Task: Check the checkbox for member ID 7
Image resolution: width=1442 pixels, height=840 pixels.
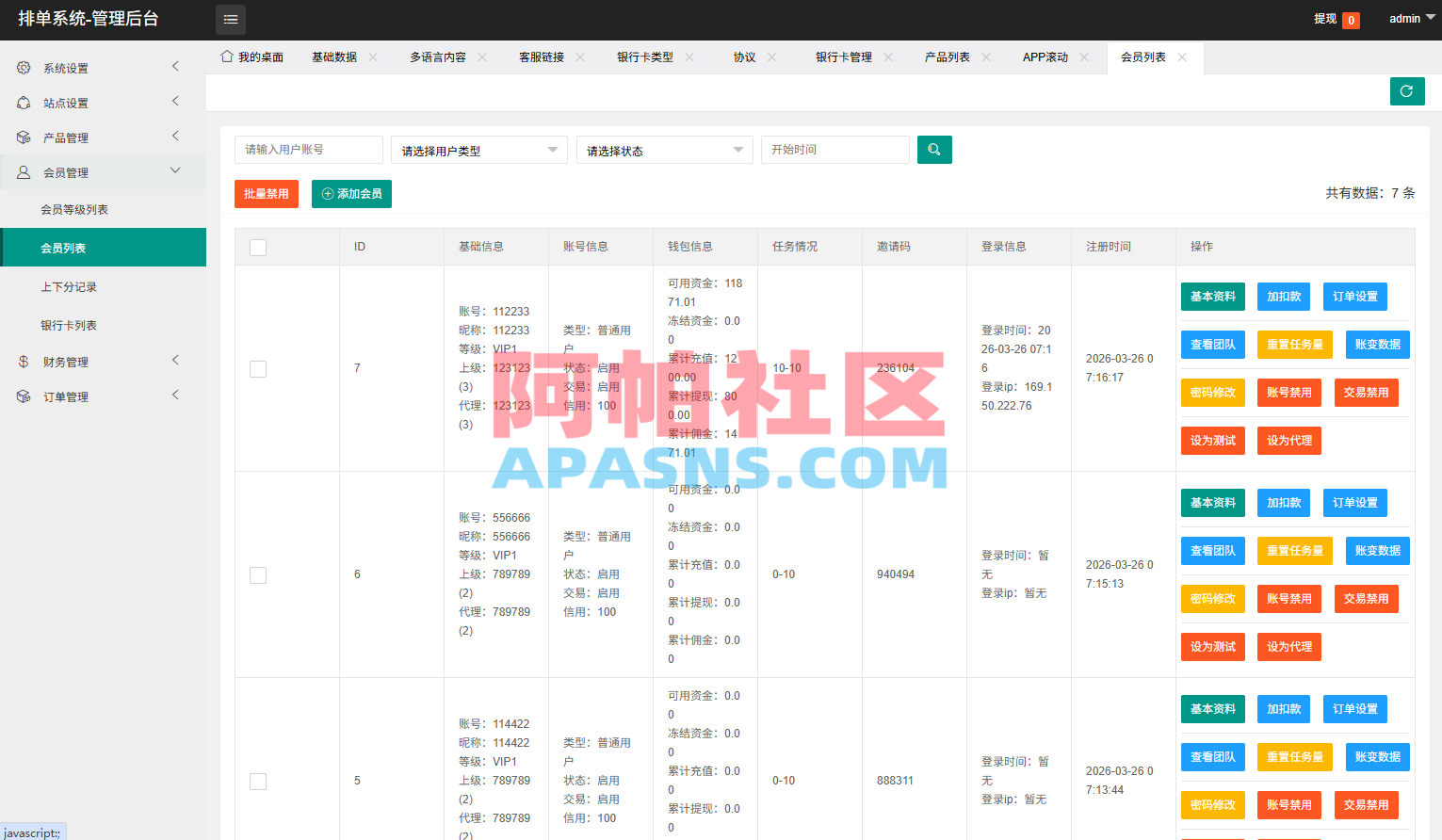Action: coord(258,369)
